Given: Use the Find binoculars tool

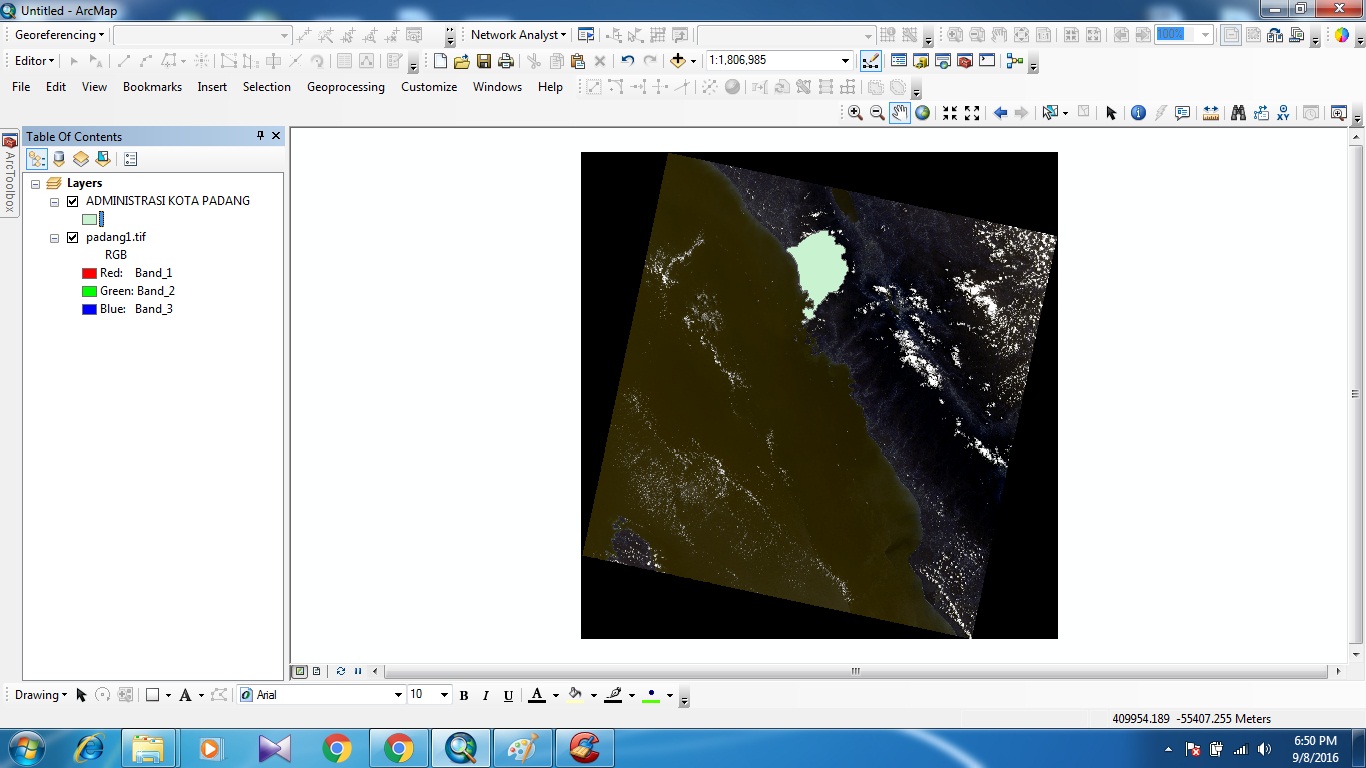Looking at the screenshot, I should pos(1238,112).
